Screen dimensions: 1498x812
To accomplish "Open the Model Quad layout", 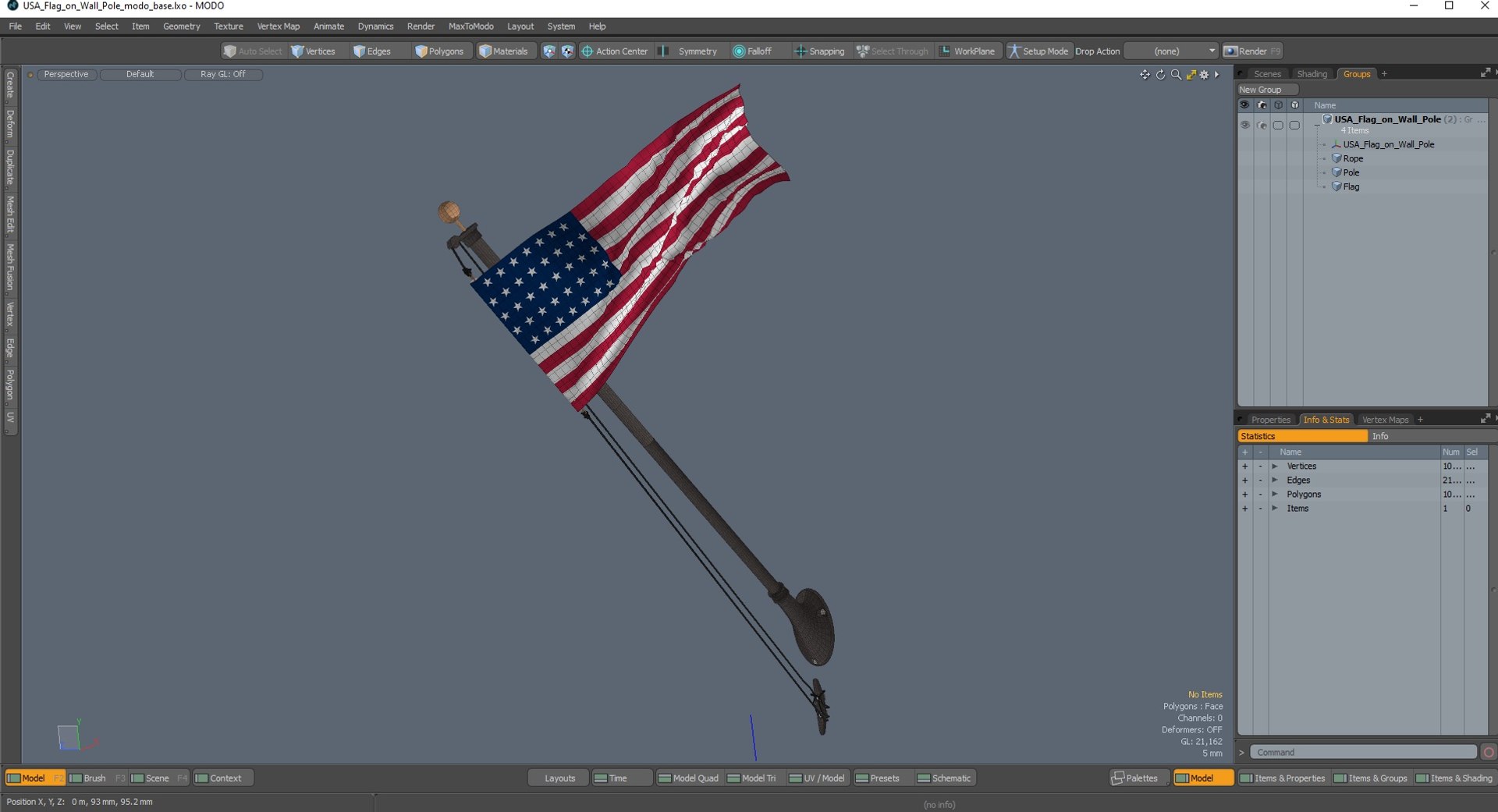I will pos(689,778).
